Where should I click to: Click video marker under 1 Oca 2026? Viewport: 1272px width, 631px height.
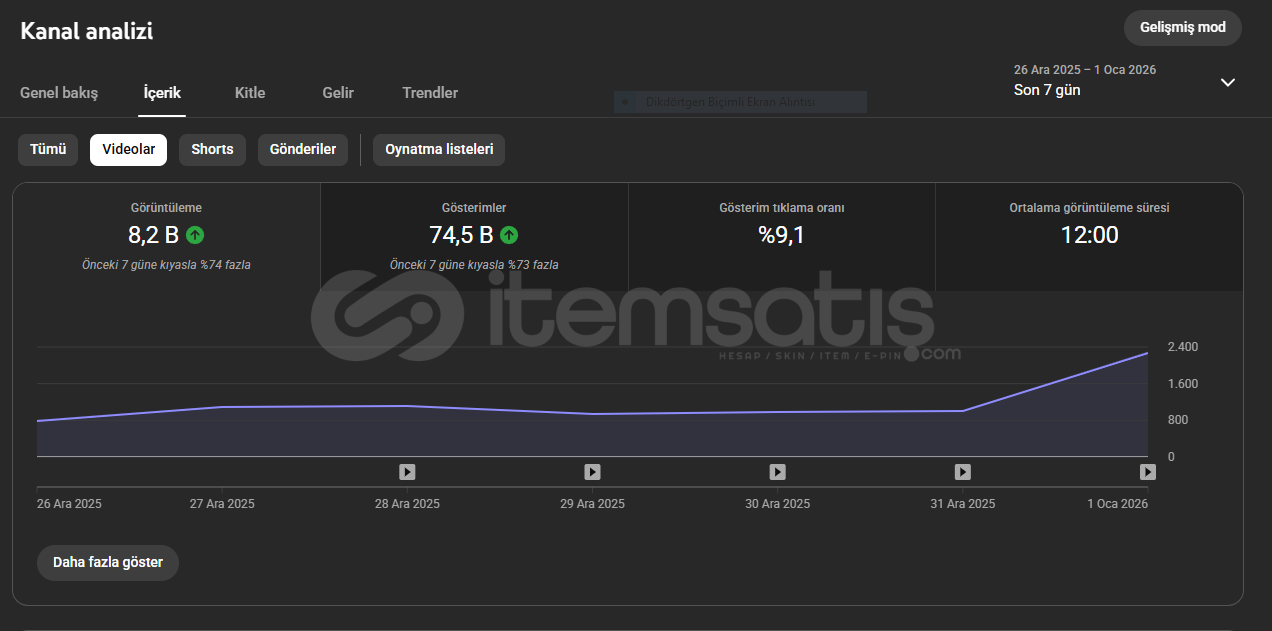(x=1148, y=472)
